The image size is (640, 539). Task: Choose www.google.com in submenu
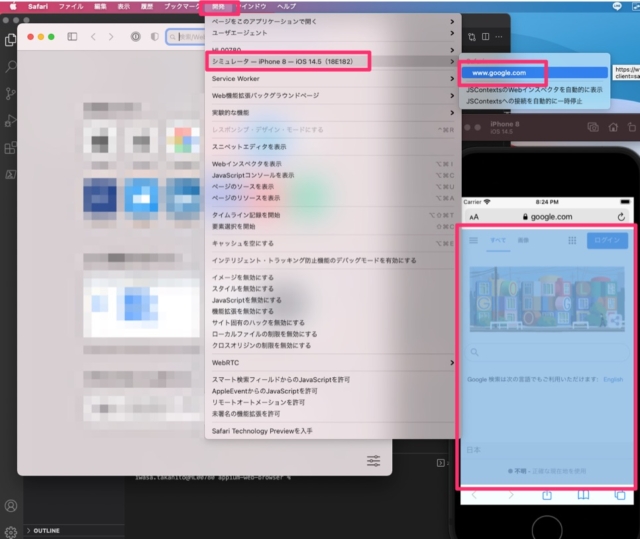(x=535, y=73)
